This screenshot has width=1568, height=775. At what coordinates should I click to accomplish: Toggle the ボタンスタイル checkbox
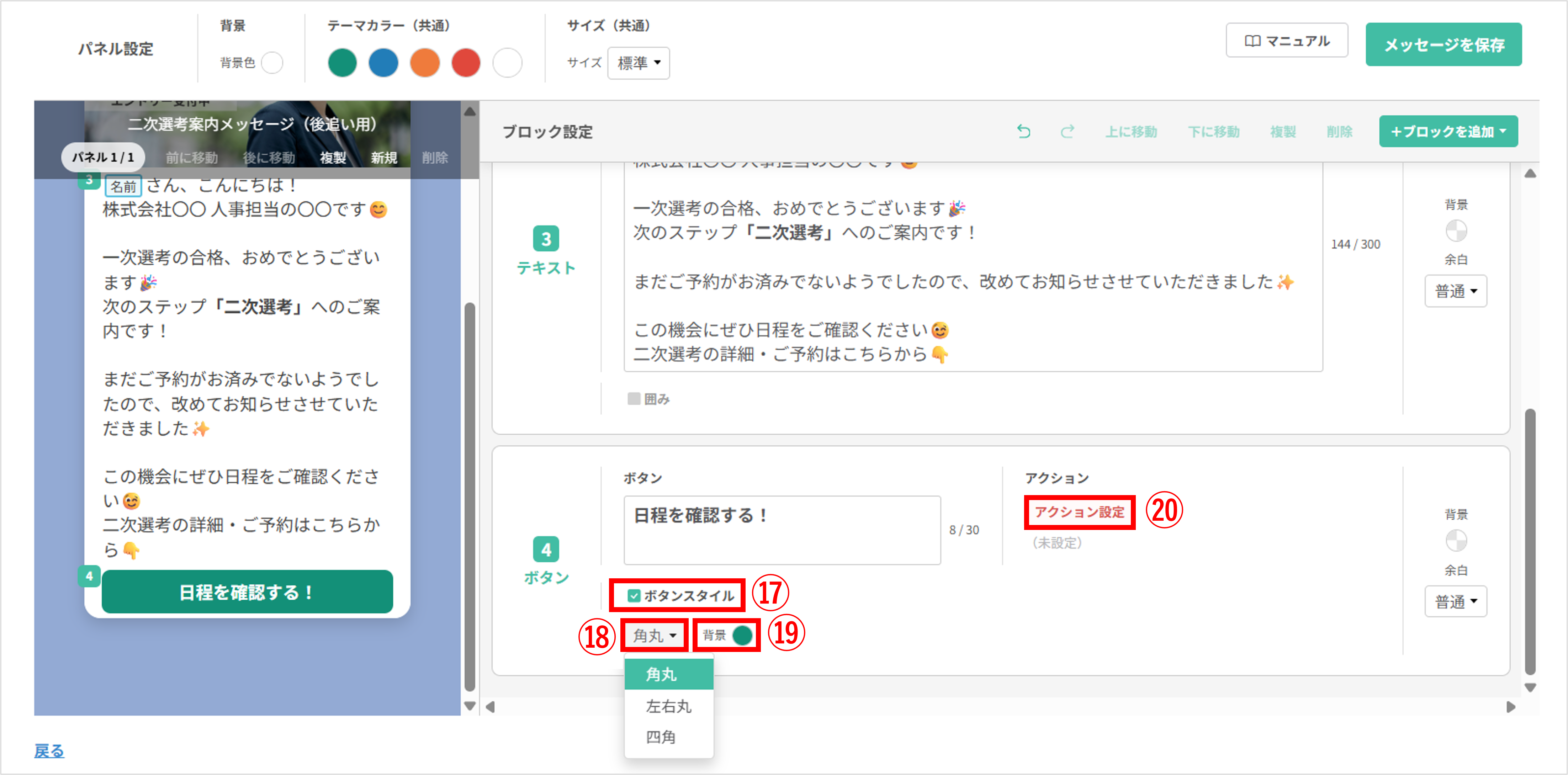click(x=634, y=595)
